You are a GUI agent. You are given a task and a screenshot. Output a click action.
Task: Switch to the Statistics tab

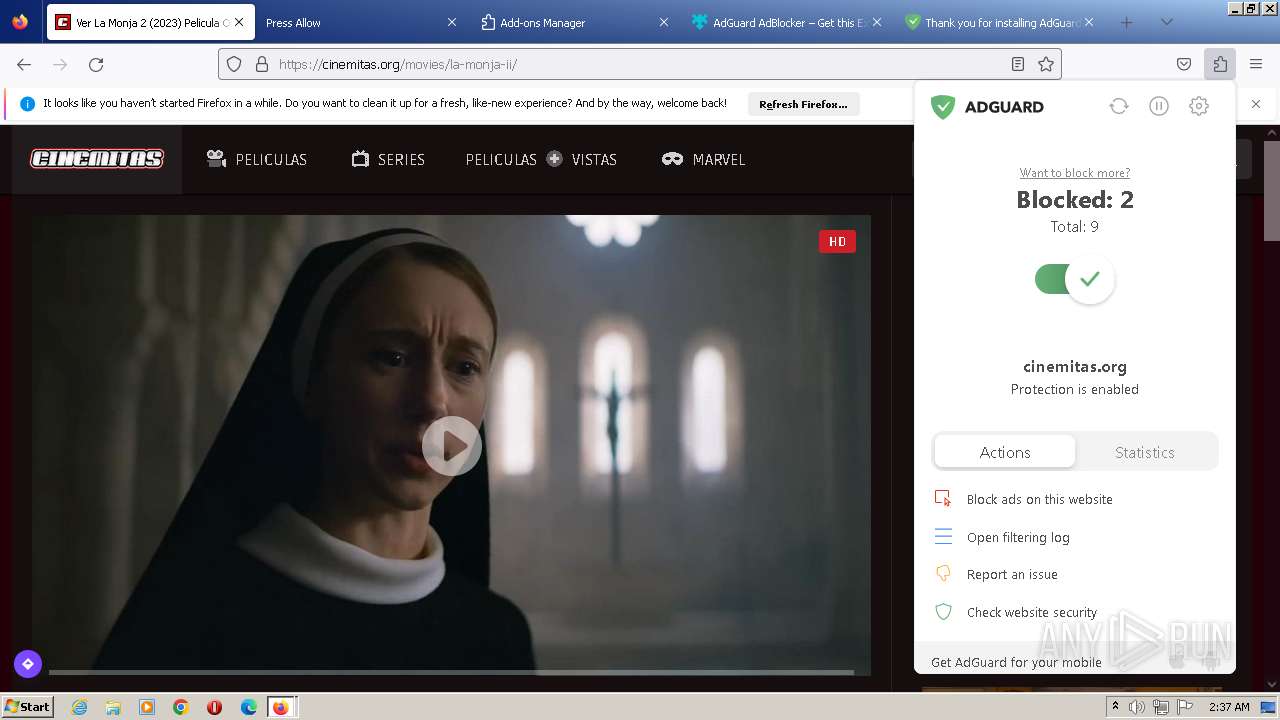(1145, 452)
